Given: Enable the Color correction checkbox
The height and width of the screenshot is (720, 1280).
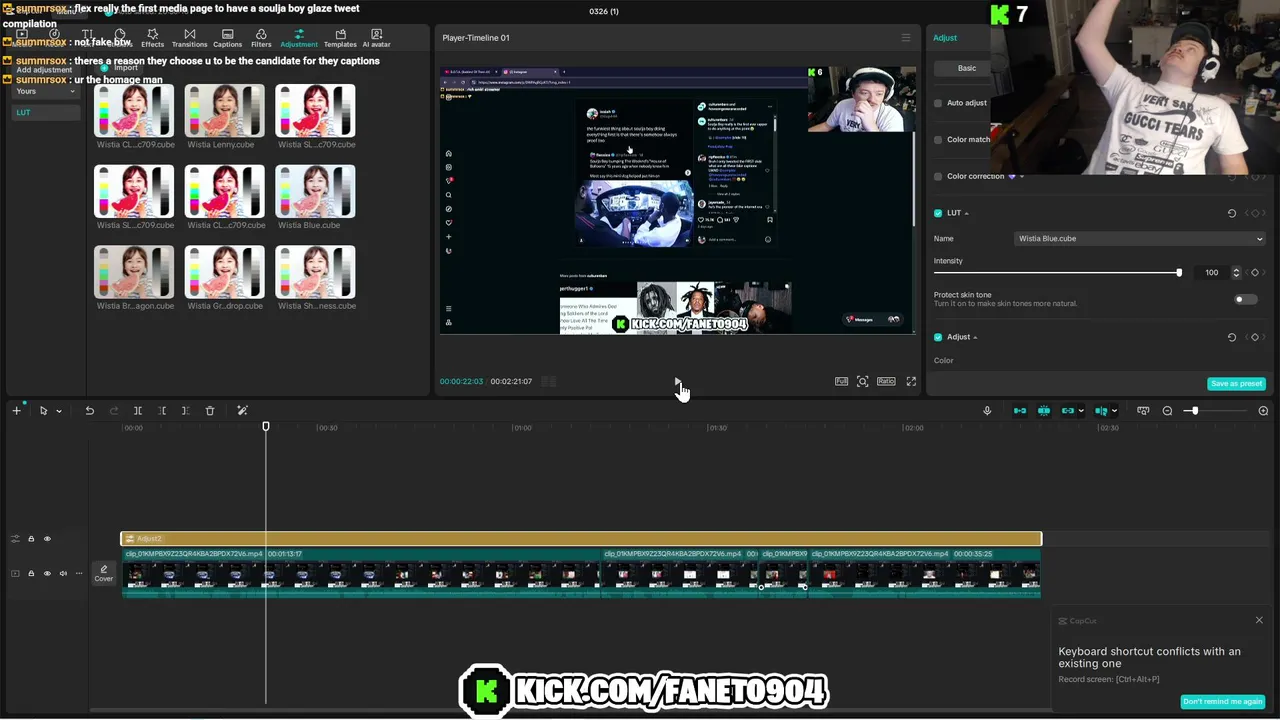Looking at the screenshot, I should (938, 176).
